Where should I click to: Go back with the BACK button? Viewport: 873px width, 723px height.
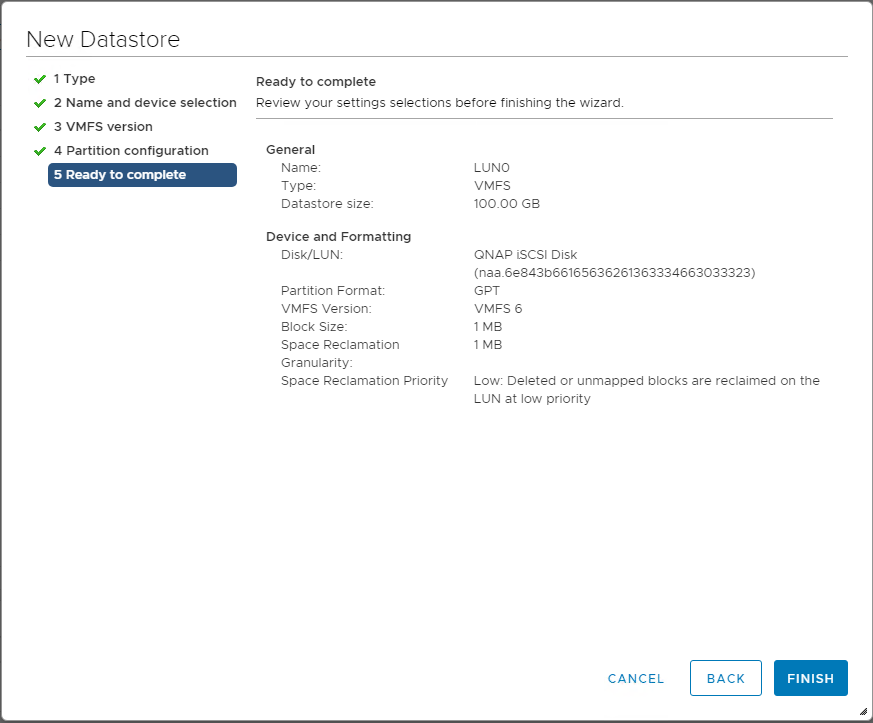(x=725, y=678)
